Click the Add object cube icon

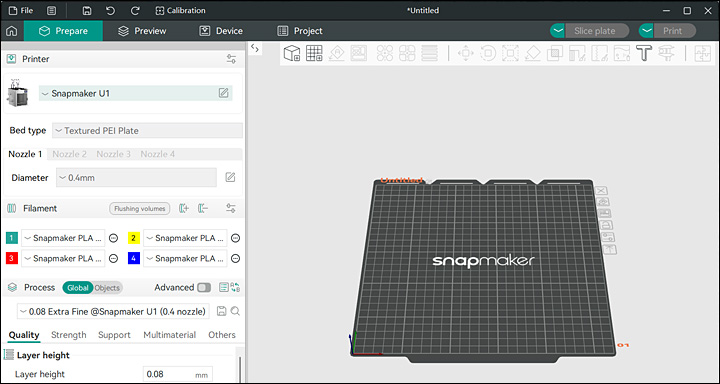(292, 53)
